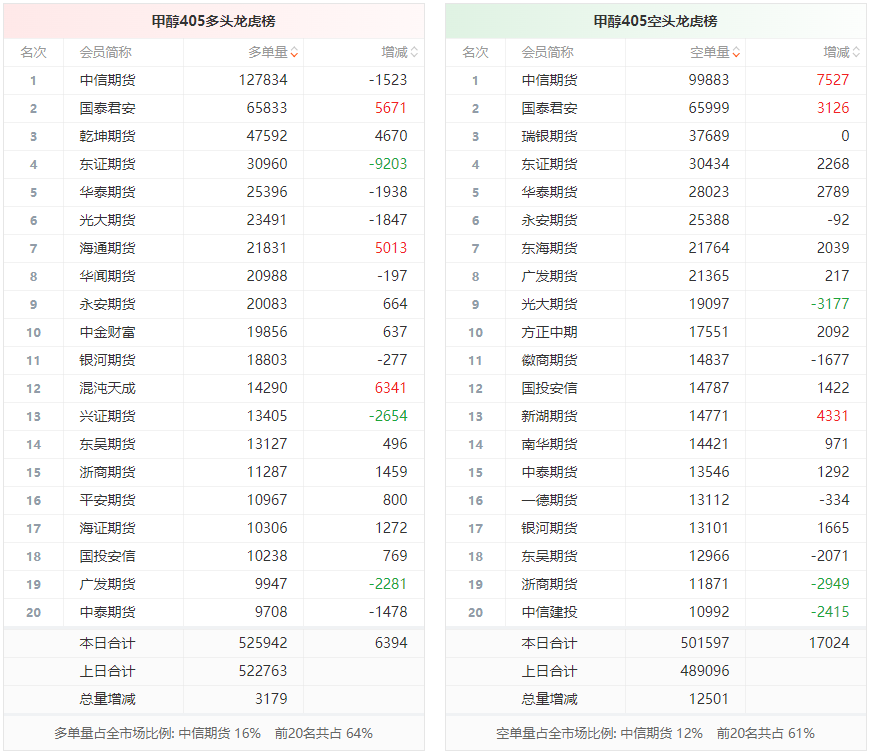This screenshot has width=869, height=754.
Task: Select 混沌天成 row name
Action: point(107,388)
